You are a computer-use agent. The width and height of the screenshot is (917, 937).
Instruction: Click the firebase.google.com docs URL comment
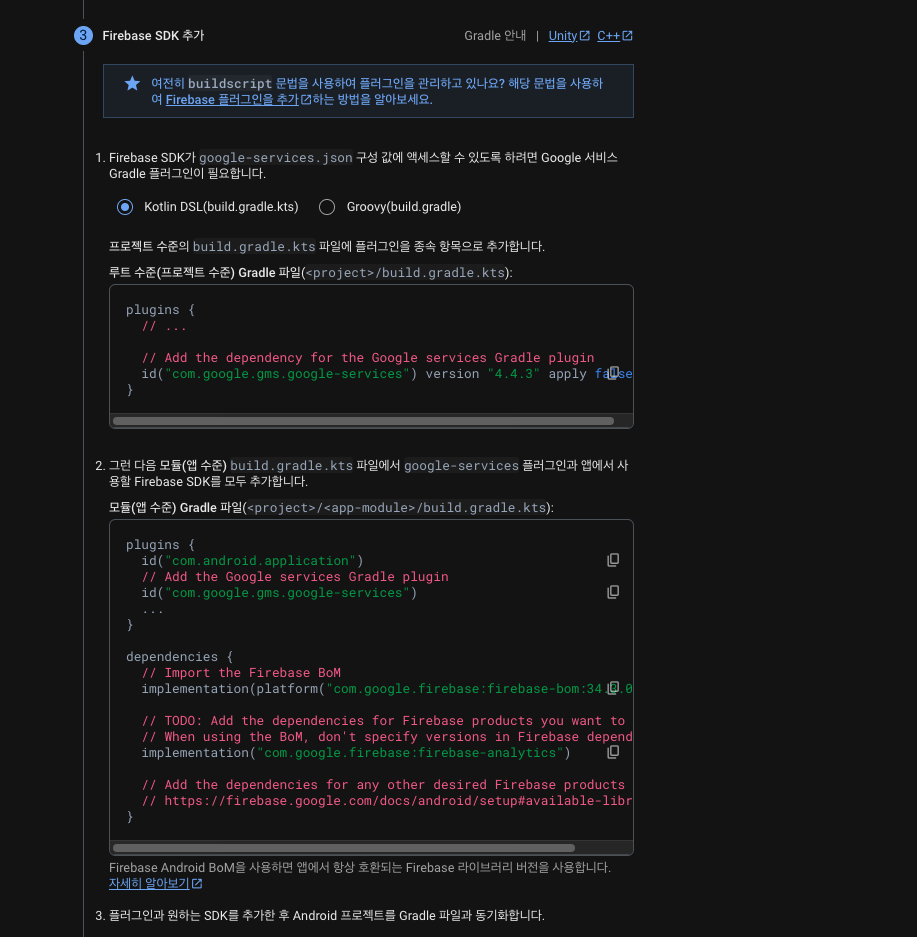tap(387, 801)
